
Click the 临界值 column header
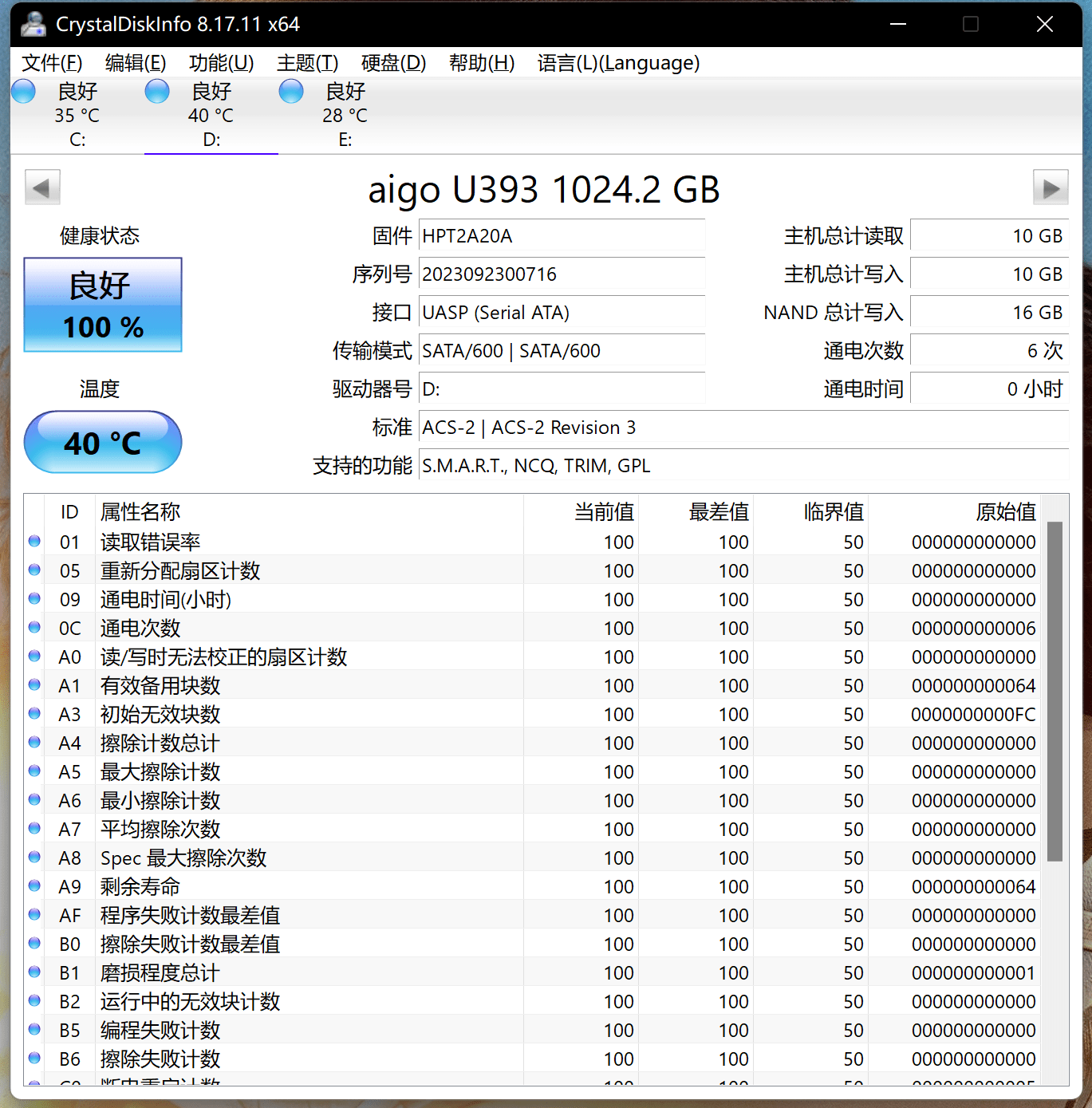(810, 511)
